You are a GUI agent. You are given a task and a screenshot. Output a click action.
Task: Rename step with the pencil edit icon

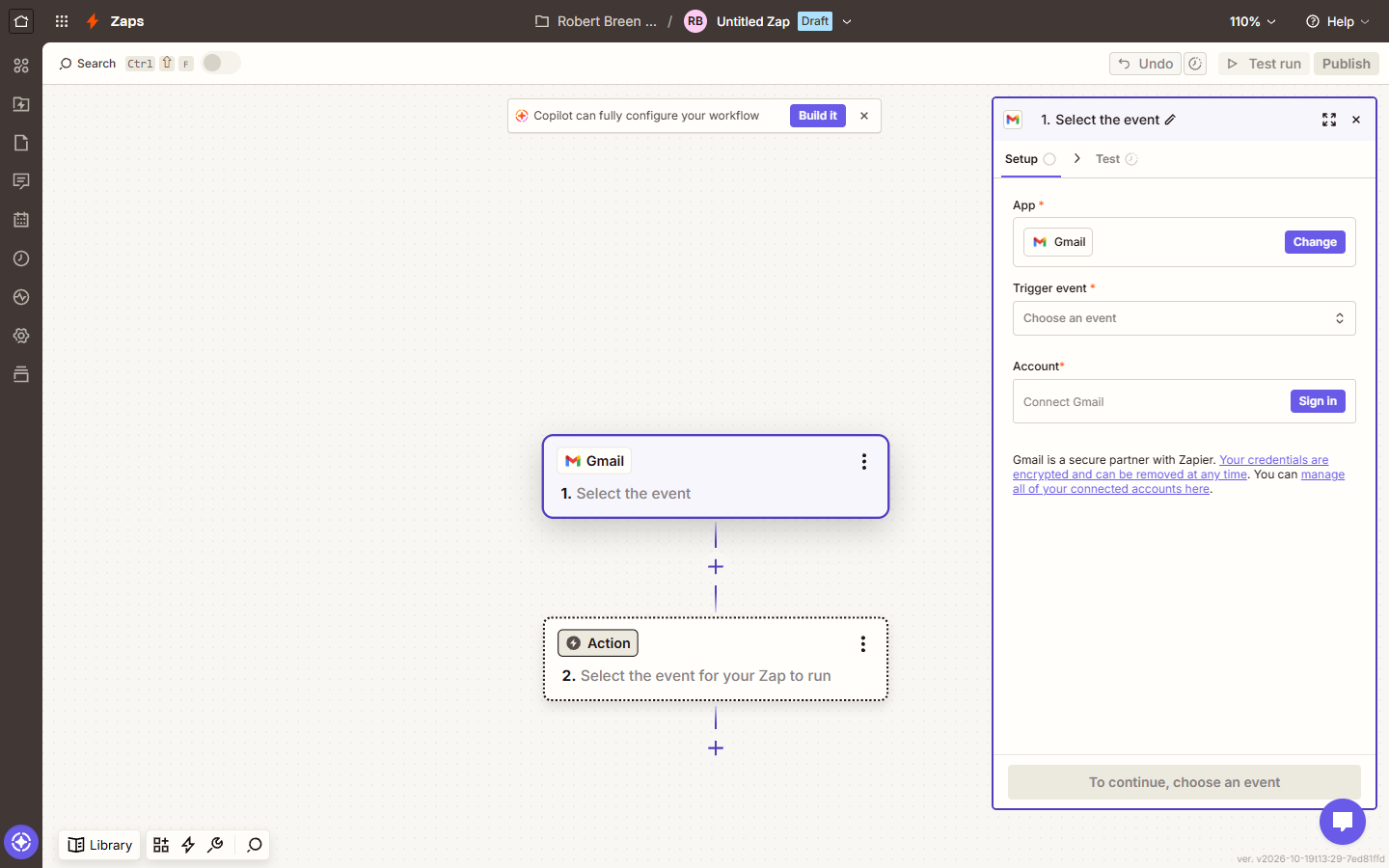[1170, 120]
